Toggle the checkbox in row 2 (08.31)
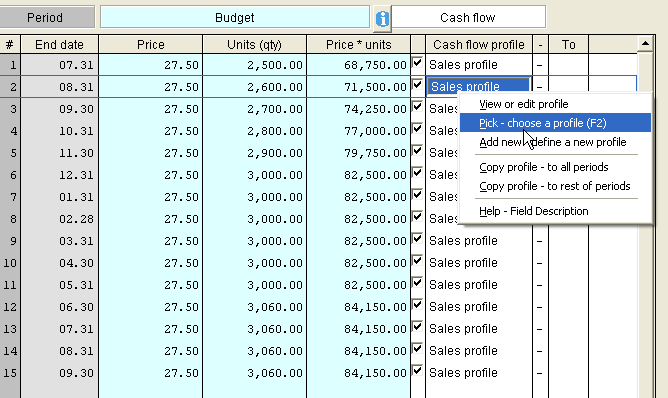 (x=418, y=85)
